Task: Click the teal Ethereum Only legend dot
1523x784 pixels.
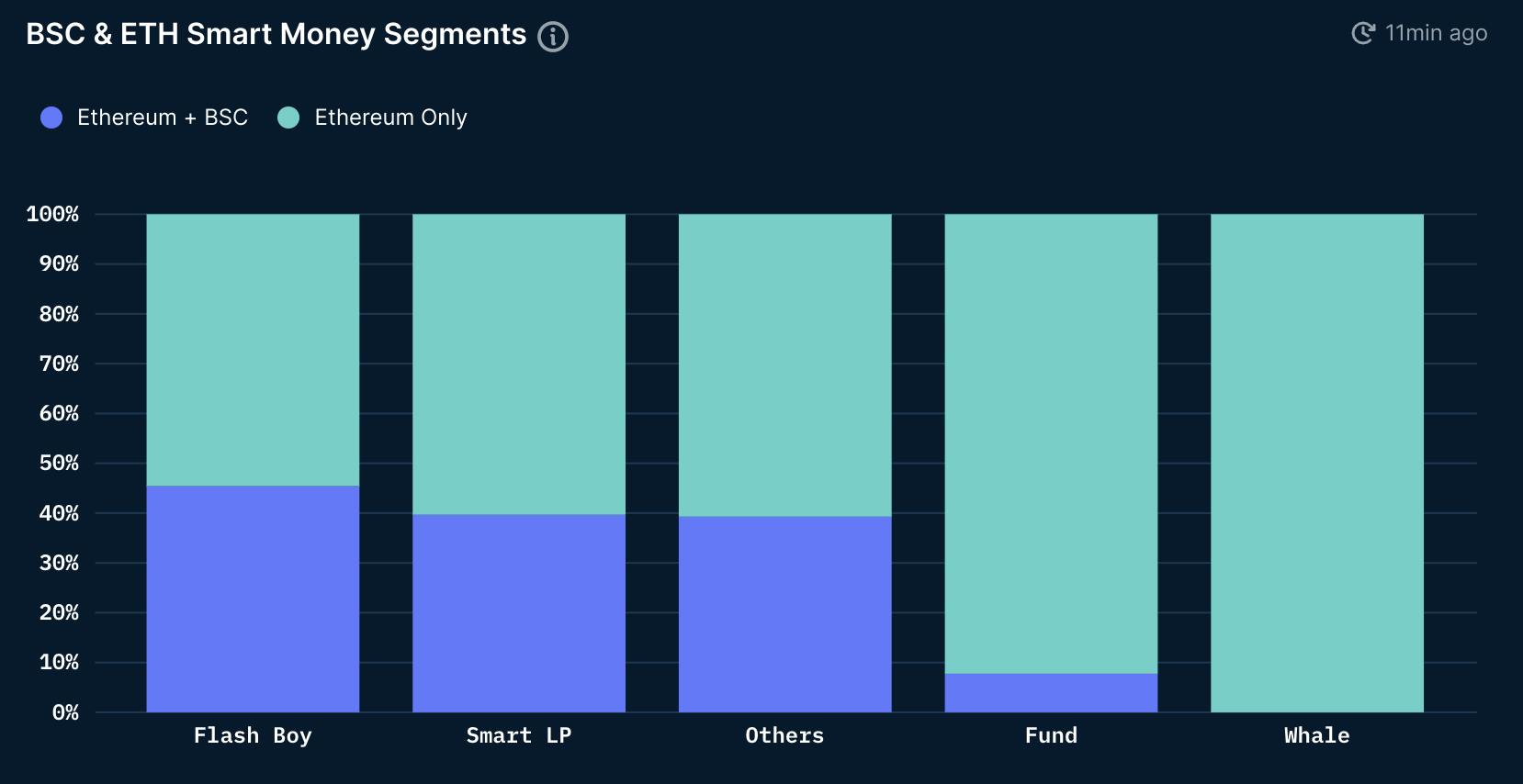Action: pyautogui.click(x=288, y=118)
